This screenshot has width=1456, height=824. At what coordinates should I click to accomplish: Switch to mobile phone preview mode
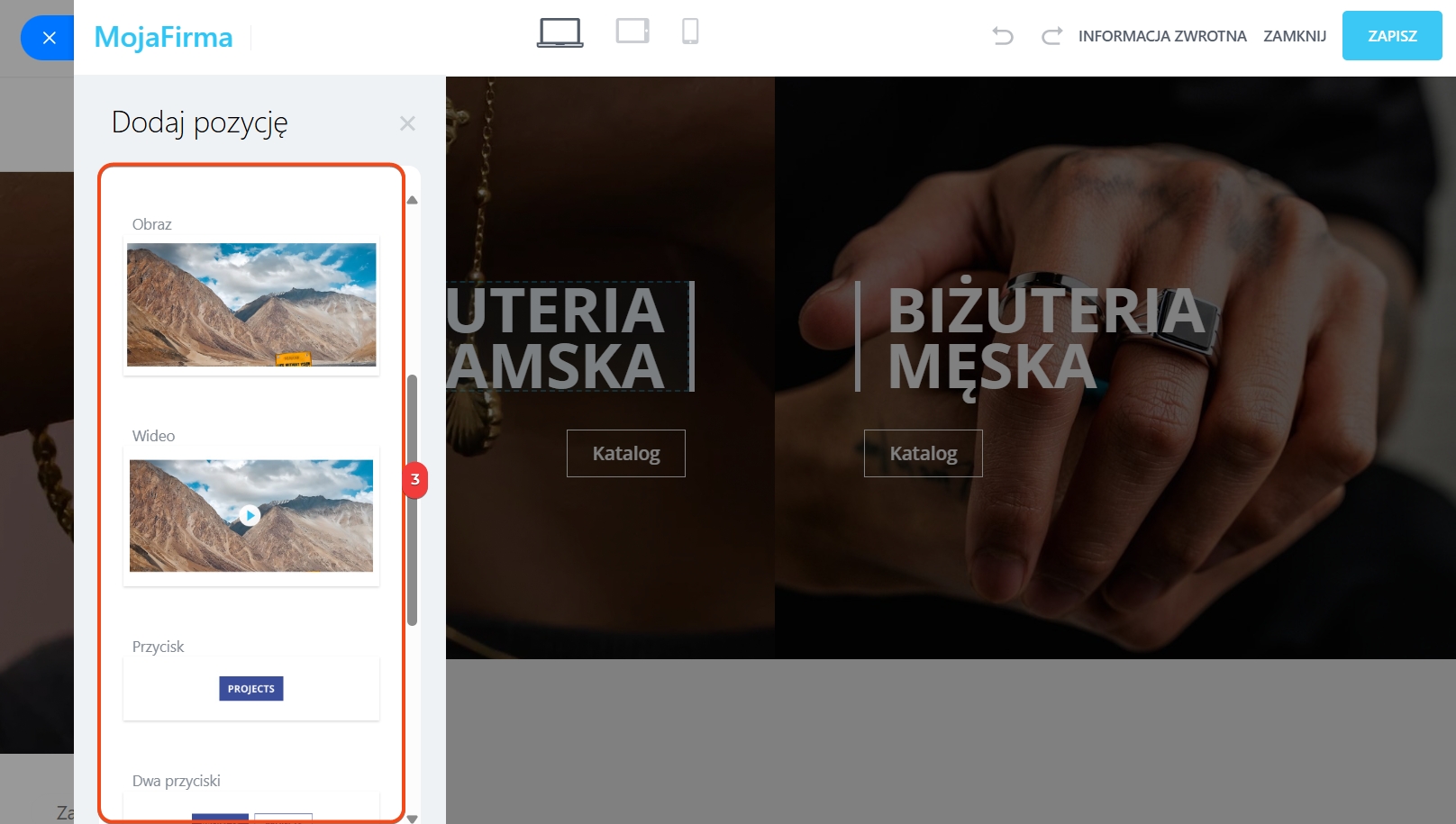click(690, 32)
